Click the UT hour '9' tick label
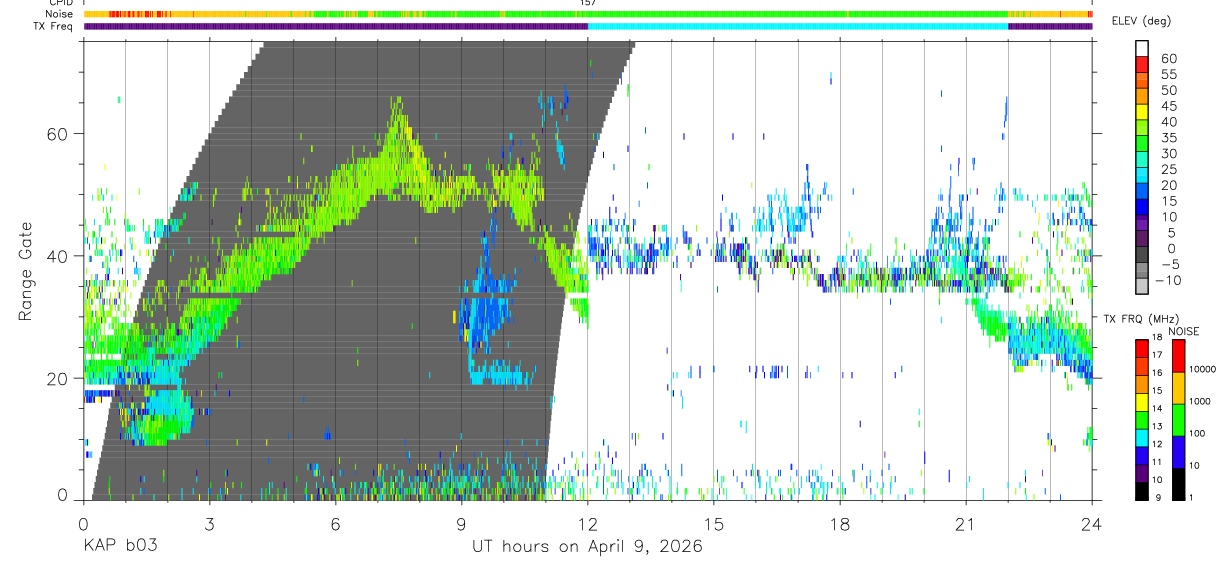The image size is (1228, 567). 461,523
